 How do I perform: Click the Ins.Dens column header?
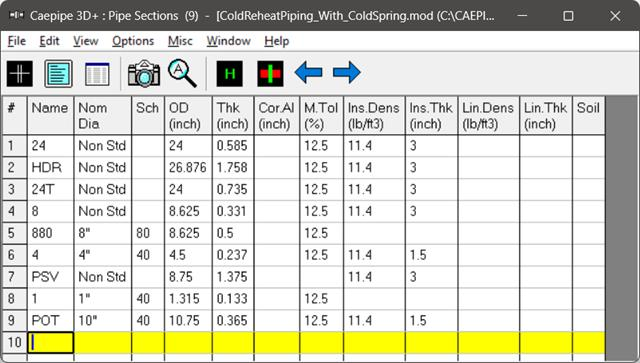click(x=374, y=116)
